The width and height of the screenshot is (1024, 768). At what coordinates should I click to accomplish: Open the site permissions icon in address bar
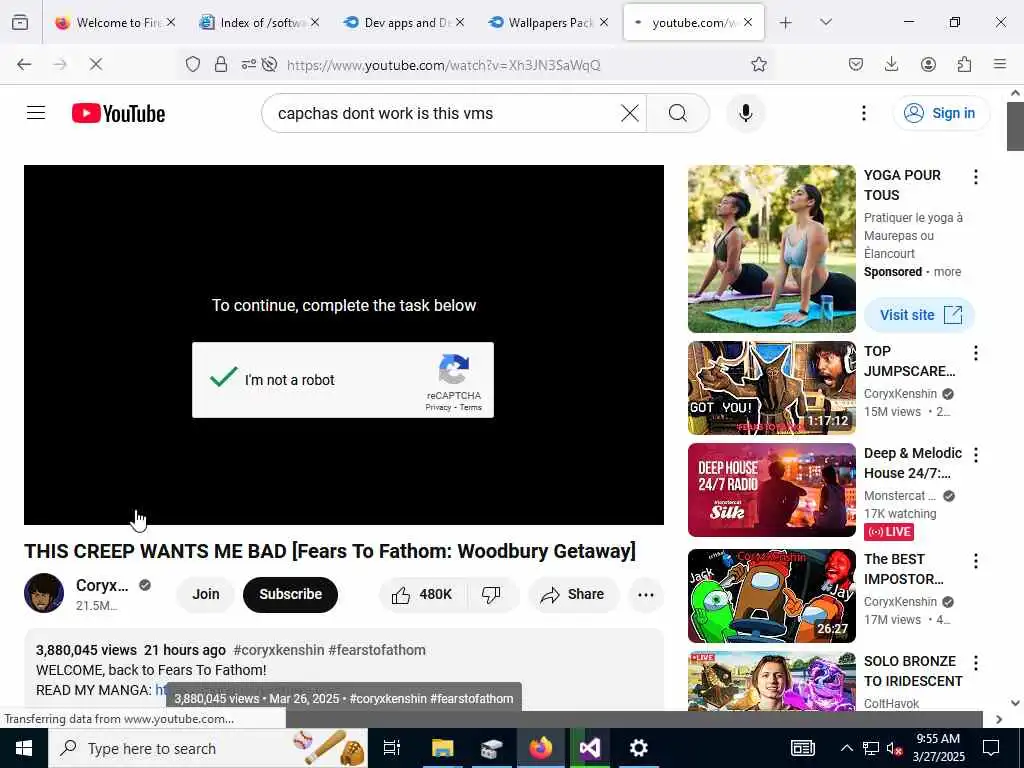249,64
